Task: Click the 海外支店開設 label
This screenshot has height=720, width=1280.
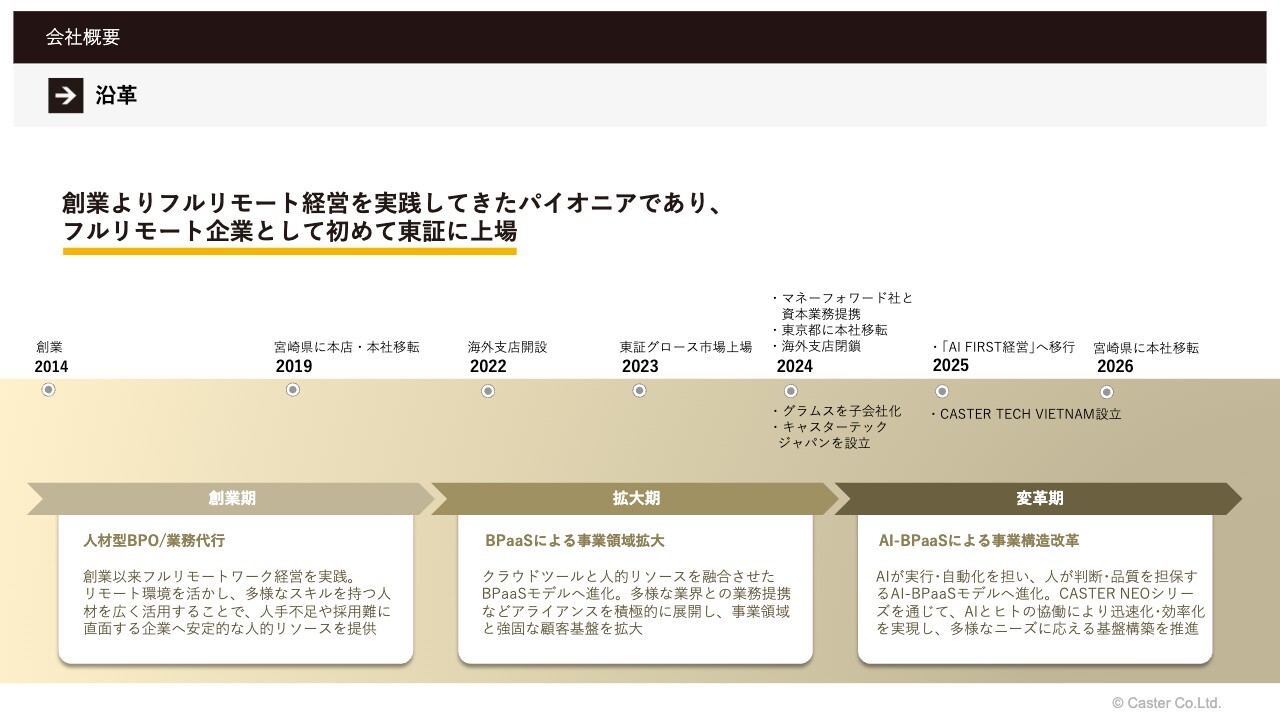Action: pos(508,347)
